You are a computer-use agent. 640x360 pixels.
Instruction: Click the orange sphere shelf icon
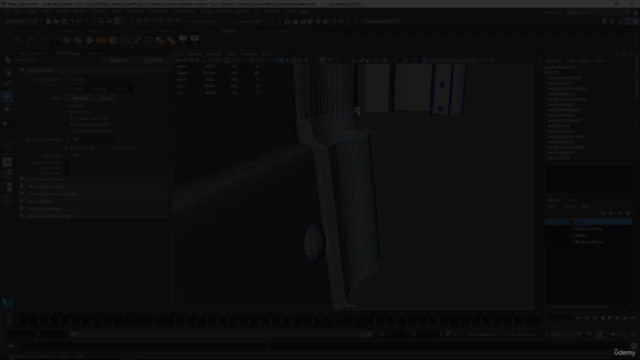click(113, 40)
